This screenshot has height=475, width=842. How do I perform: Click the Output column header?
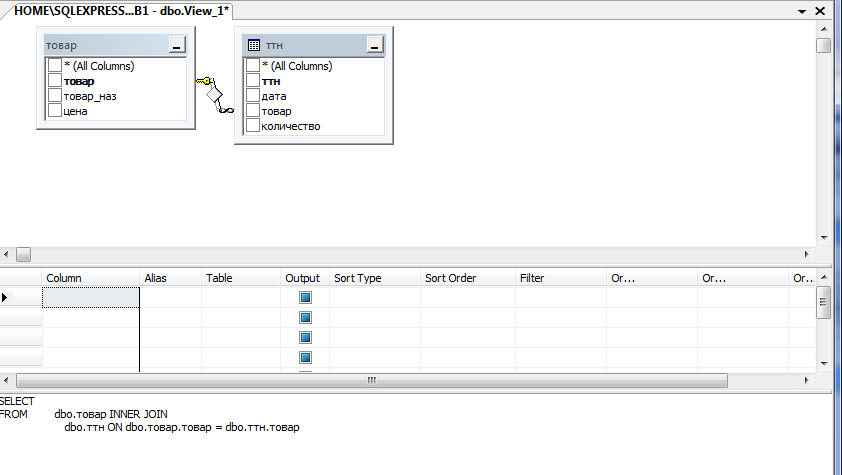click(304, 278)
